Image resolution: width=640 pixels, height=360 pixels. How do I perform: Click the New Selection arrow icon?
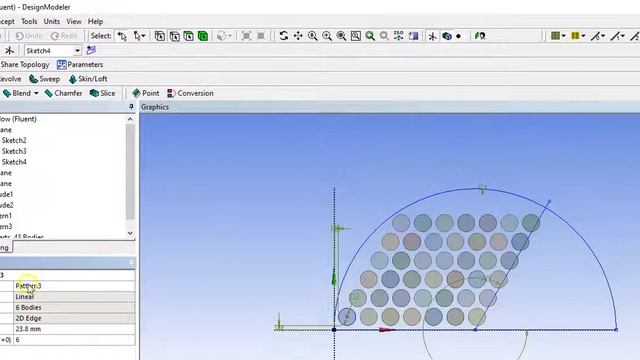[122, 36]
